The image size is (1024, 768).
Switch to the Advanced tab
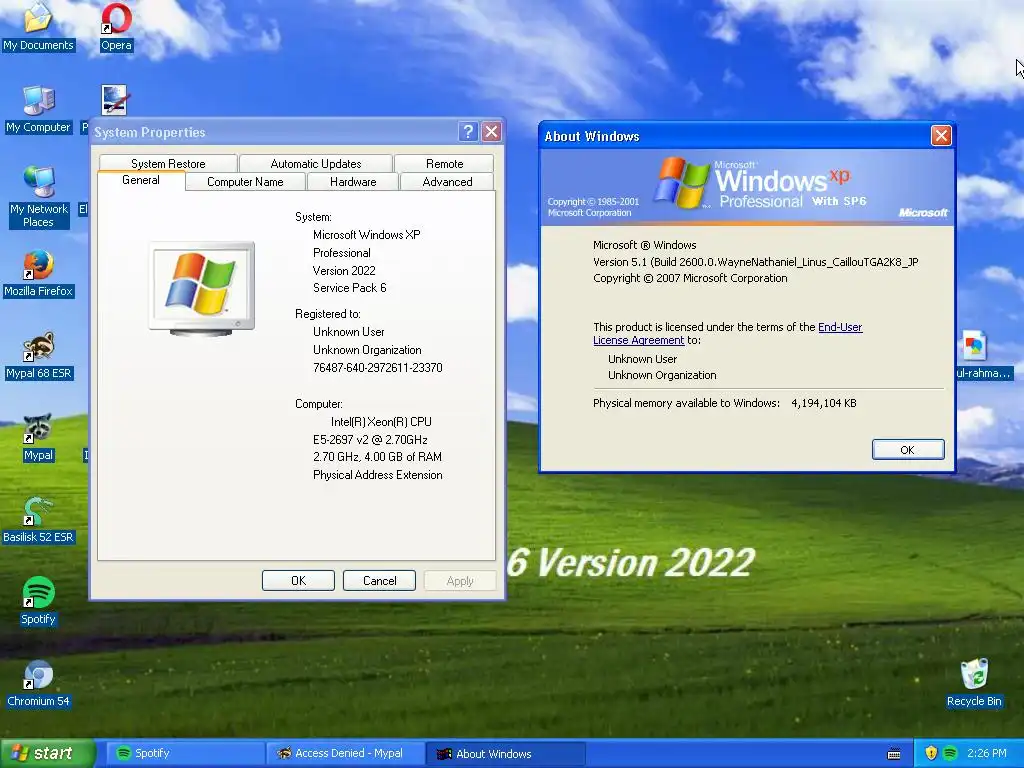[447, 182]
